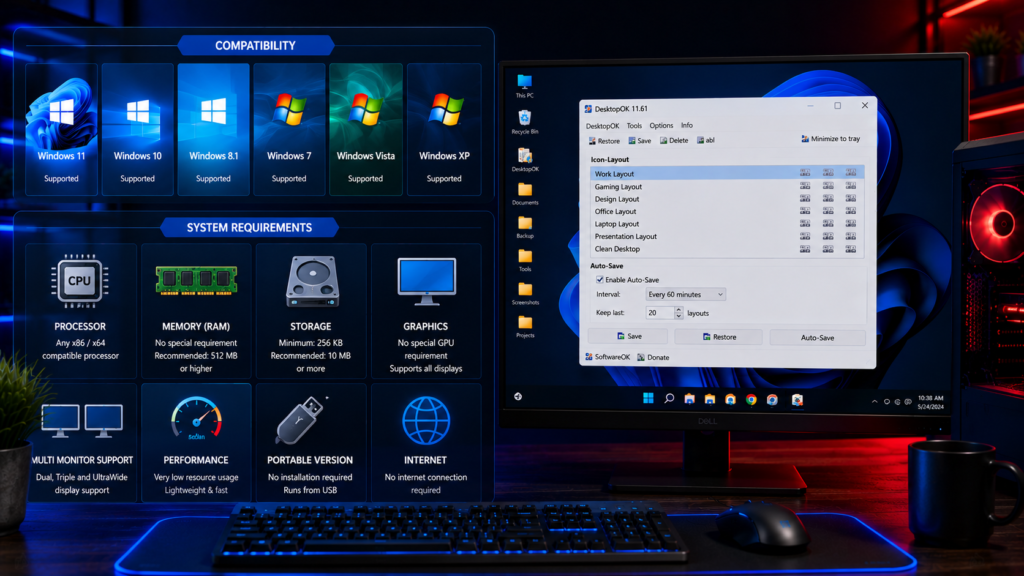The height and width of the screenshot is (576, 1024).
Task: Click the DesktopOK desktop shortcut
Action: 525,159
